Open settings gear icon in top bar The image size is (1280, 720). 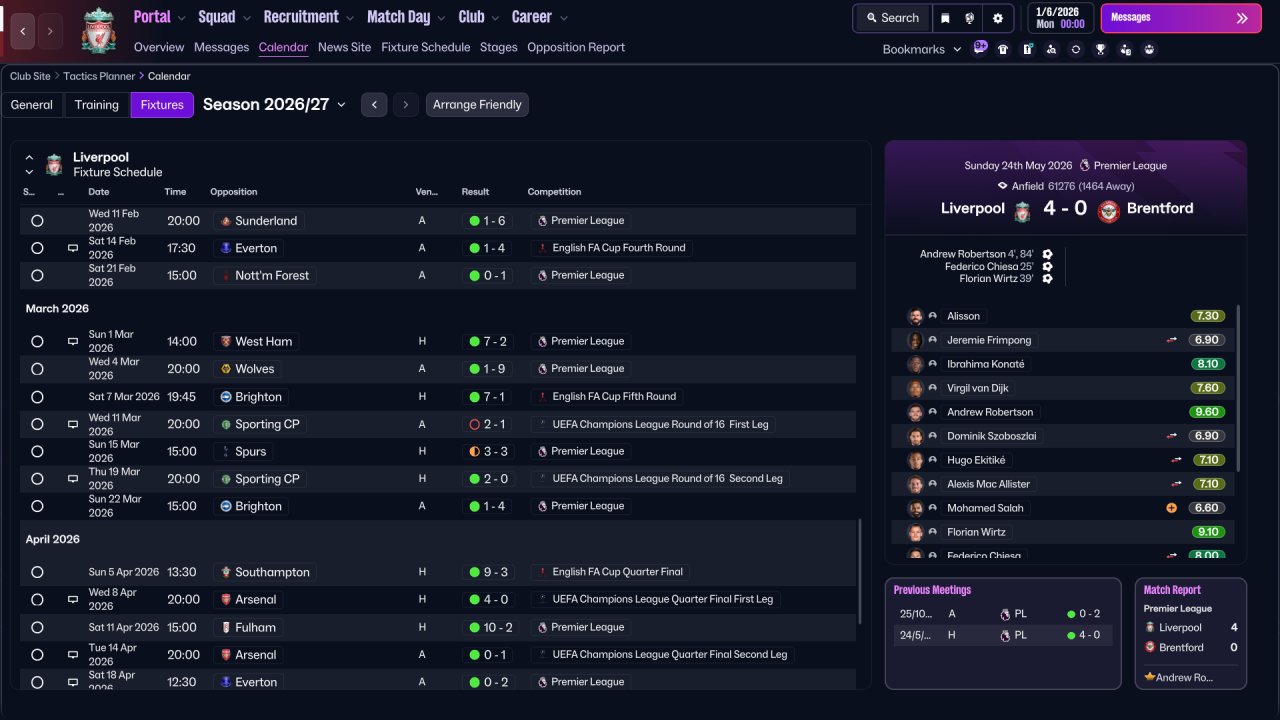pyautogui.click(x=997, y=18)
